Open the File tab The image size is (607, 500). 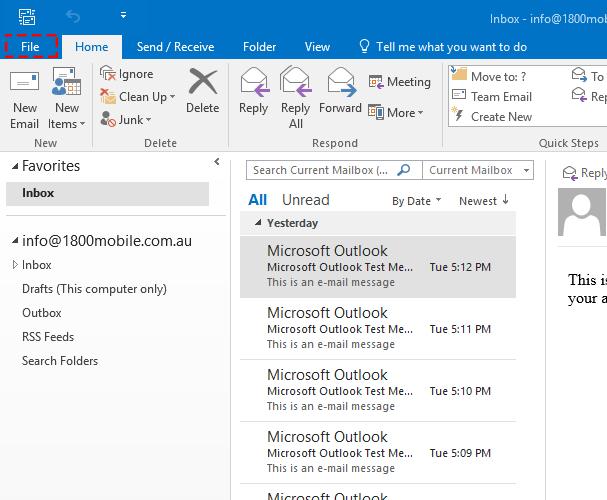tap(30, 47)
